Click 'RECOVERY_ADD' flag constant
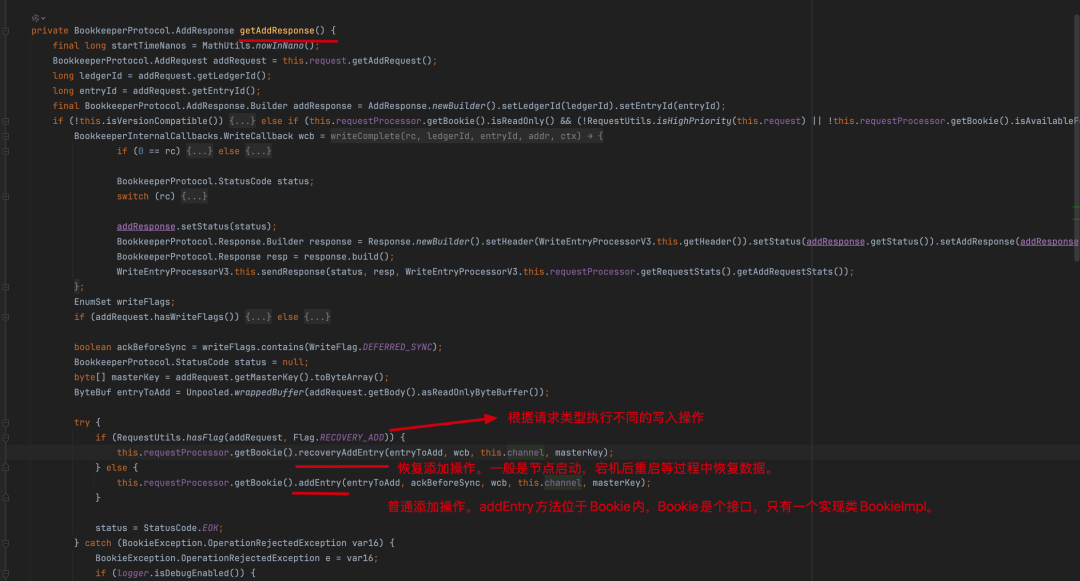Viewport: 1080px width, 581px height. pyautogui.click(x=351, y=438)
